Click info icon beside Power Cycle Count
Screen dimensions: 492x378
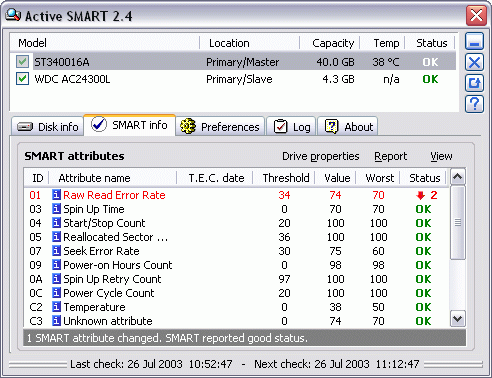pos(56,293)
